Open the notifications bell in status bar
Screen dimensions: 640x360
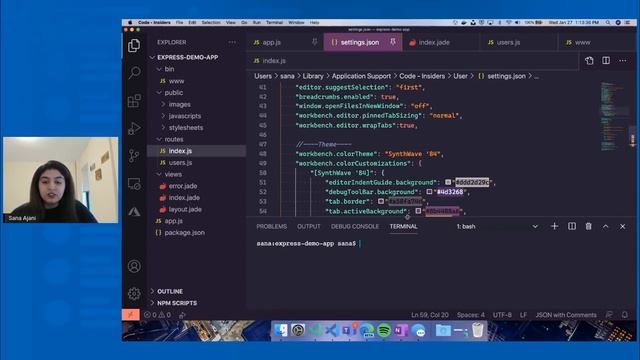click(625, 315)
